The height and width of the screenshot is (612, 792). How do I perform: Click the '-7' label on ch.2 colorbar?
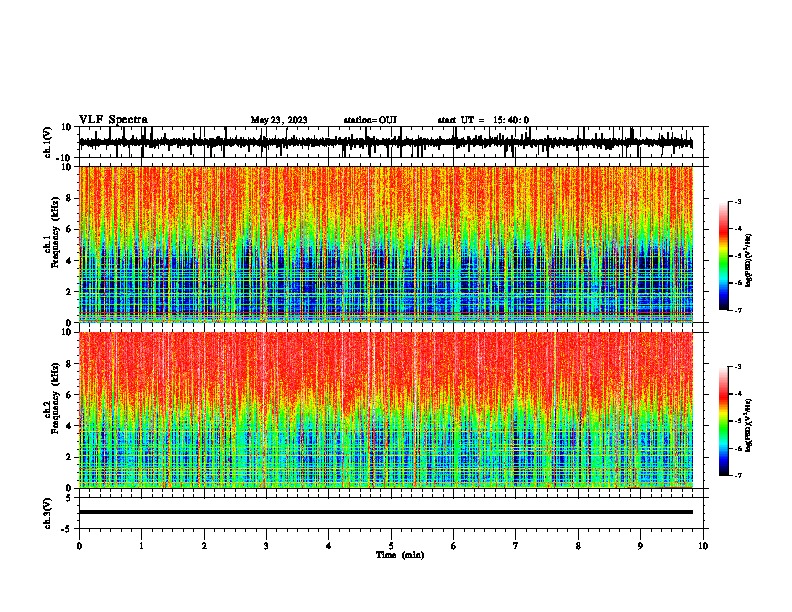[x=737, y=476]
